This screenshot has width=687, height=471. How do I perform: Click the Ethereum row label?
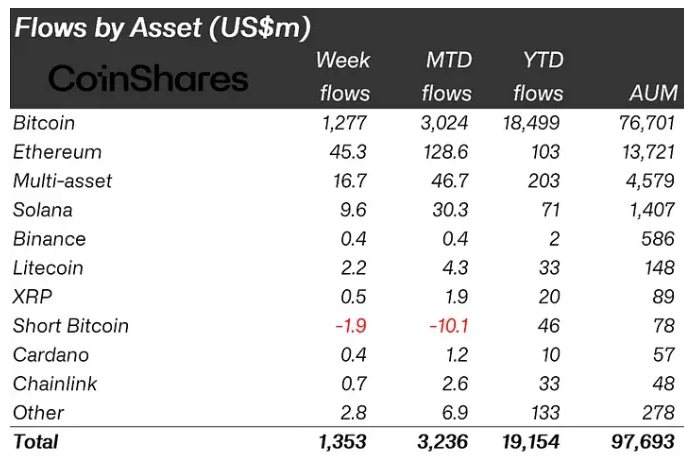tap(57, 152)
